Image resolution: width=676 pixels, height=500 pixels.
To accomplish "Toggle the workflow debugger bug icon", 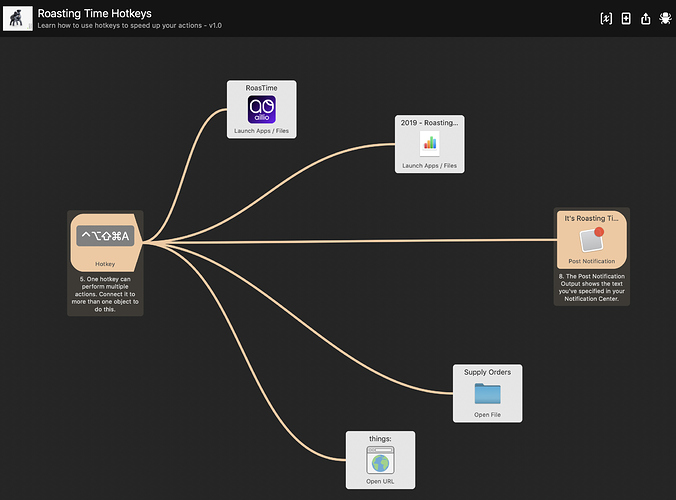I will coord(665,18).
